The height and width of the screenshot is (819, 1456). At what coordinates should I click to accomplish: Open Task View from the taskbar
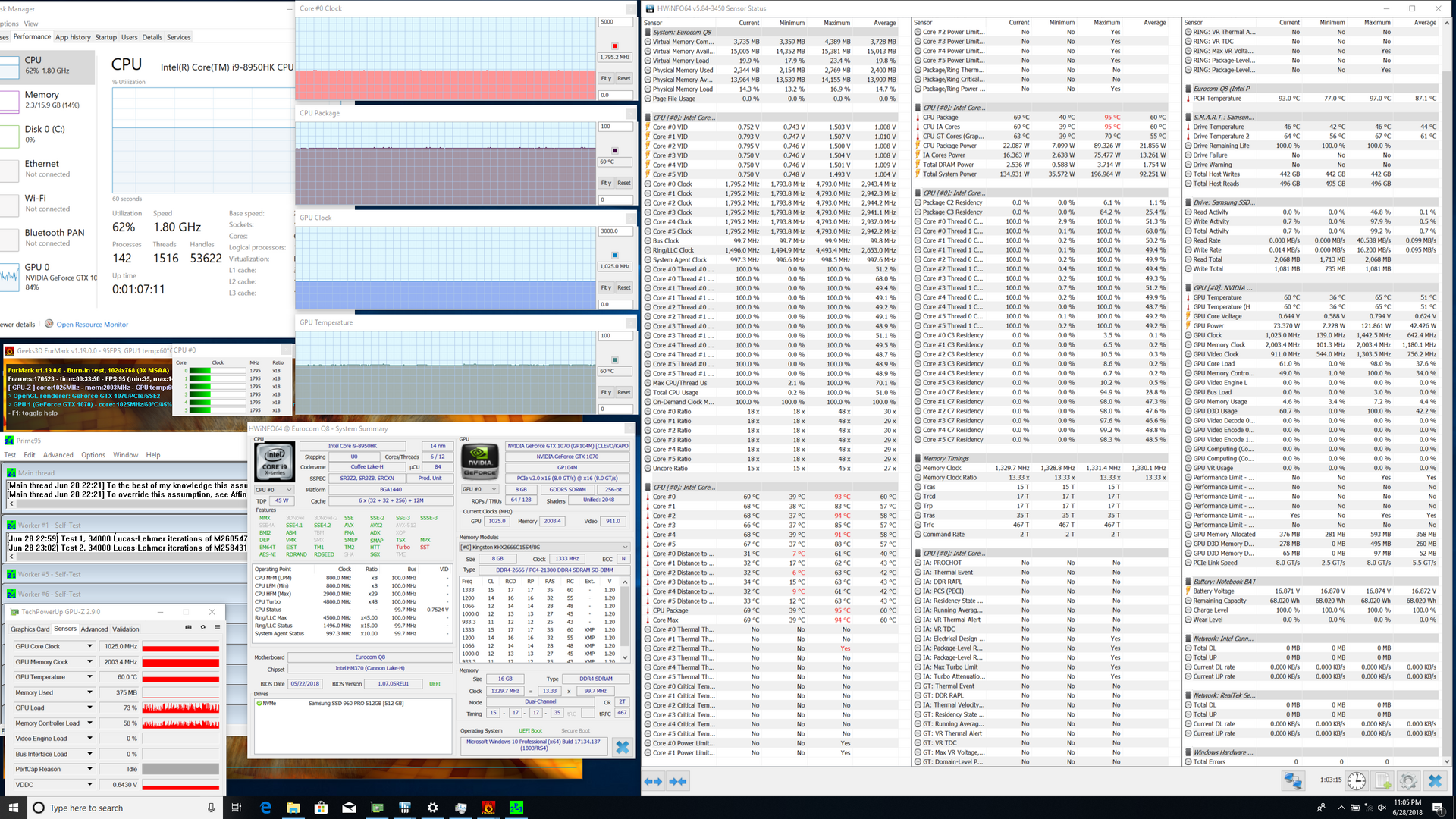(x=237, y=808)
